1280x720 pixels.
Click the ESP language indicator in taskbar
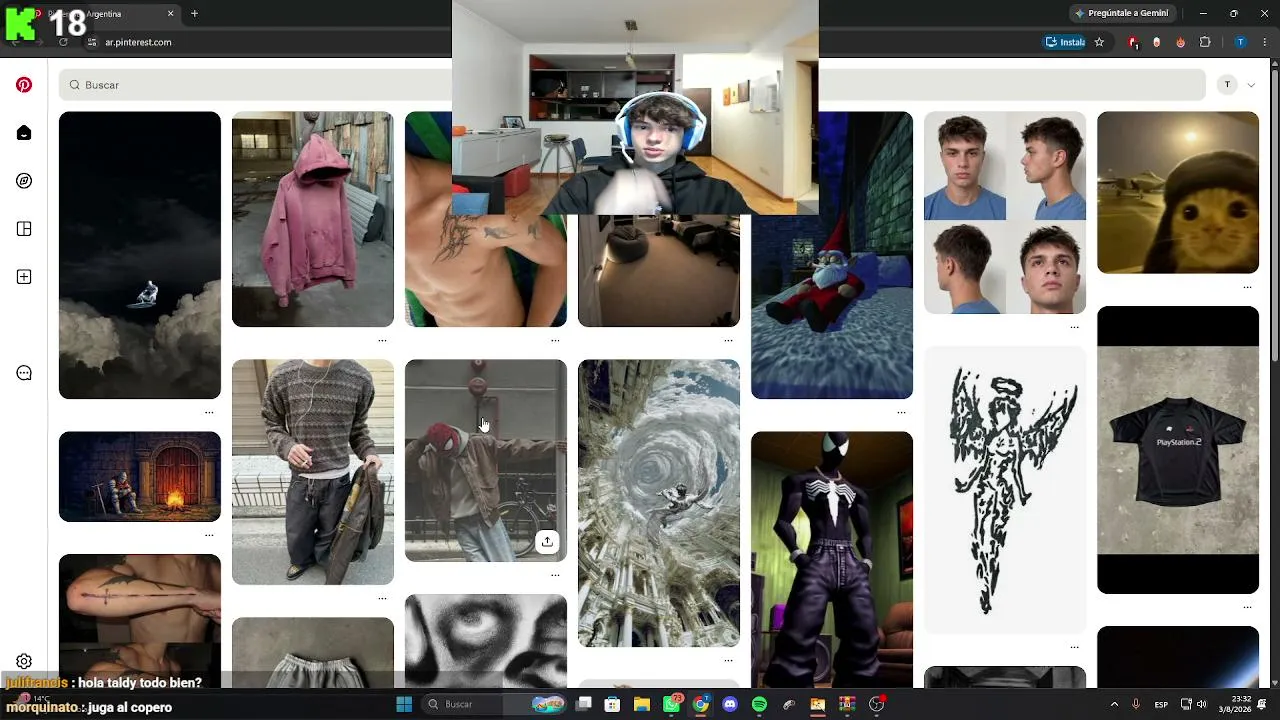pos(1161,704)
